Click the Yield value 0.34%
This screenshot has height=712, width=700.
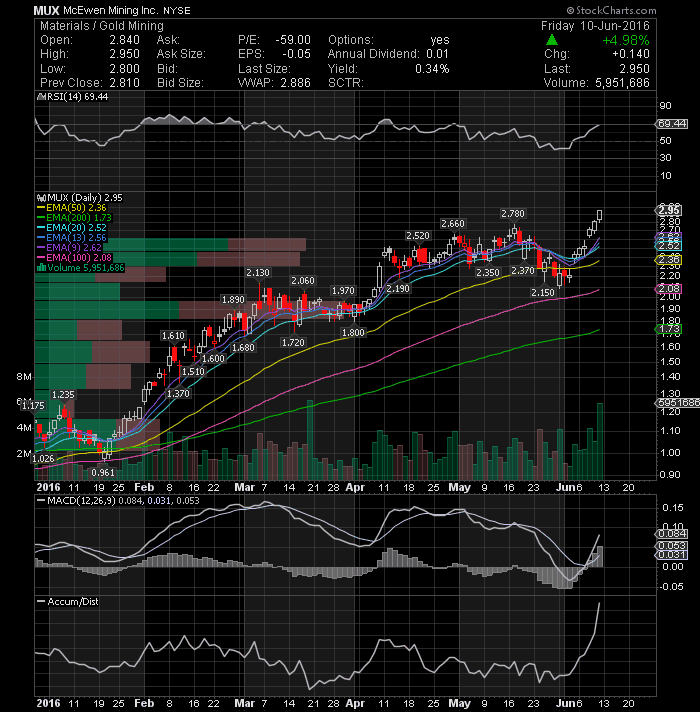click(432, 69)
